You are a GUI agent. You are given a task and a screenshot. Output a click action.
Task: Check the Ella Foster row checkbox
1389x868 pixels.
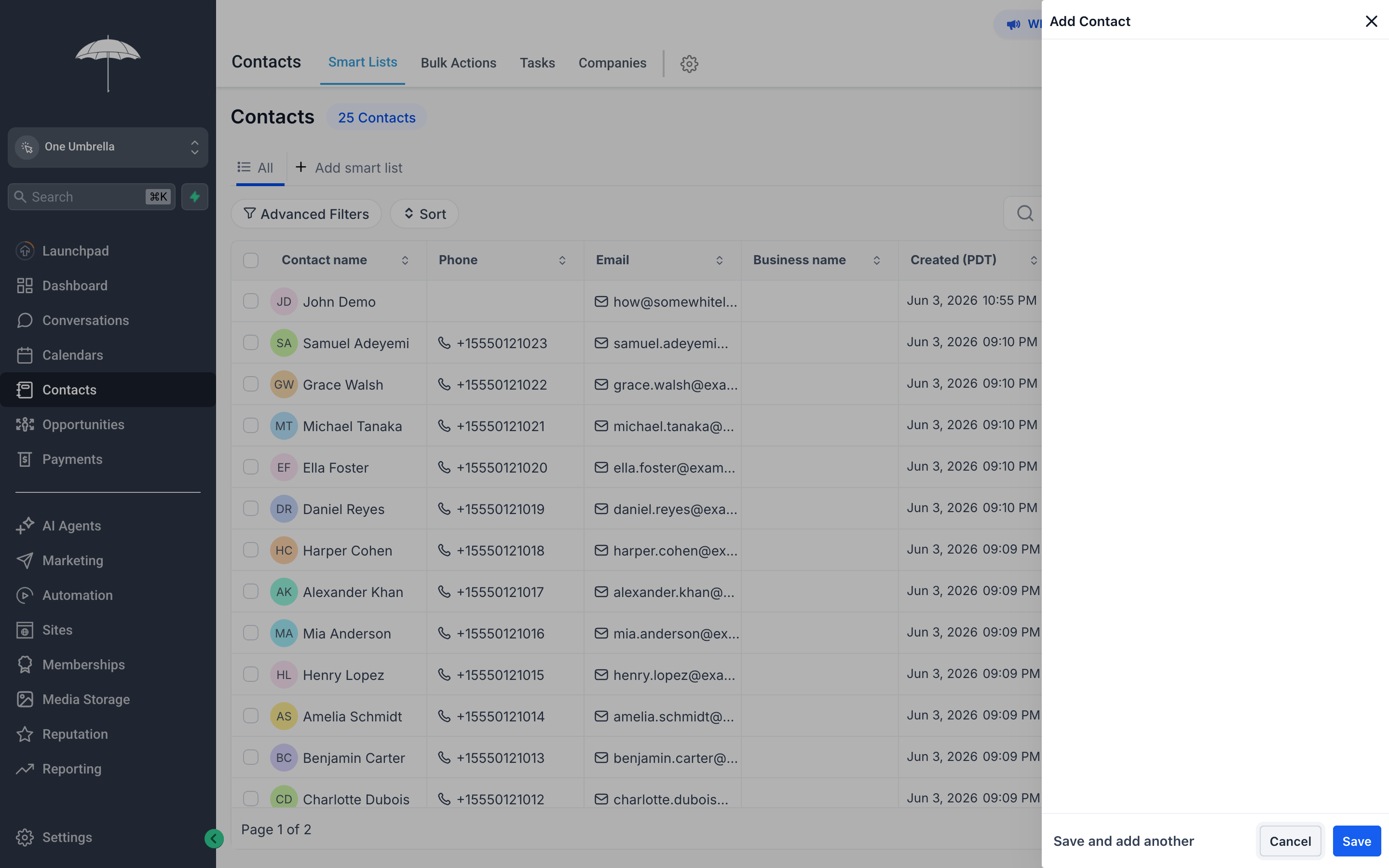(x=251, y=467)
